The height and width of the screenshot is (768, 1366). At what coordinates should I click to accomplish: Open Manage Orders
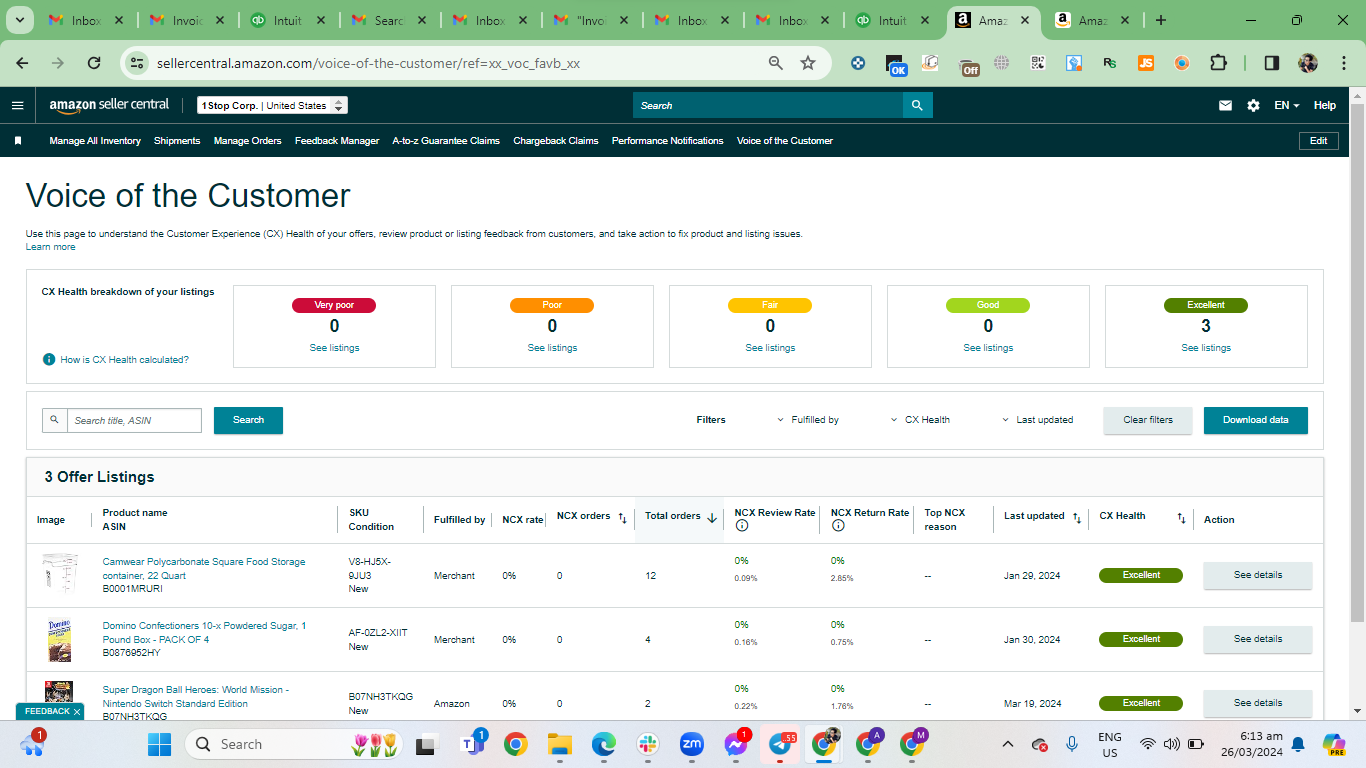[248, 141]
